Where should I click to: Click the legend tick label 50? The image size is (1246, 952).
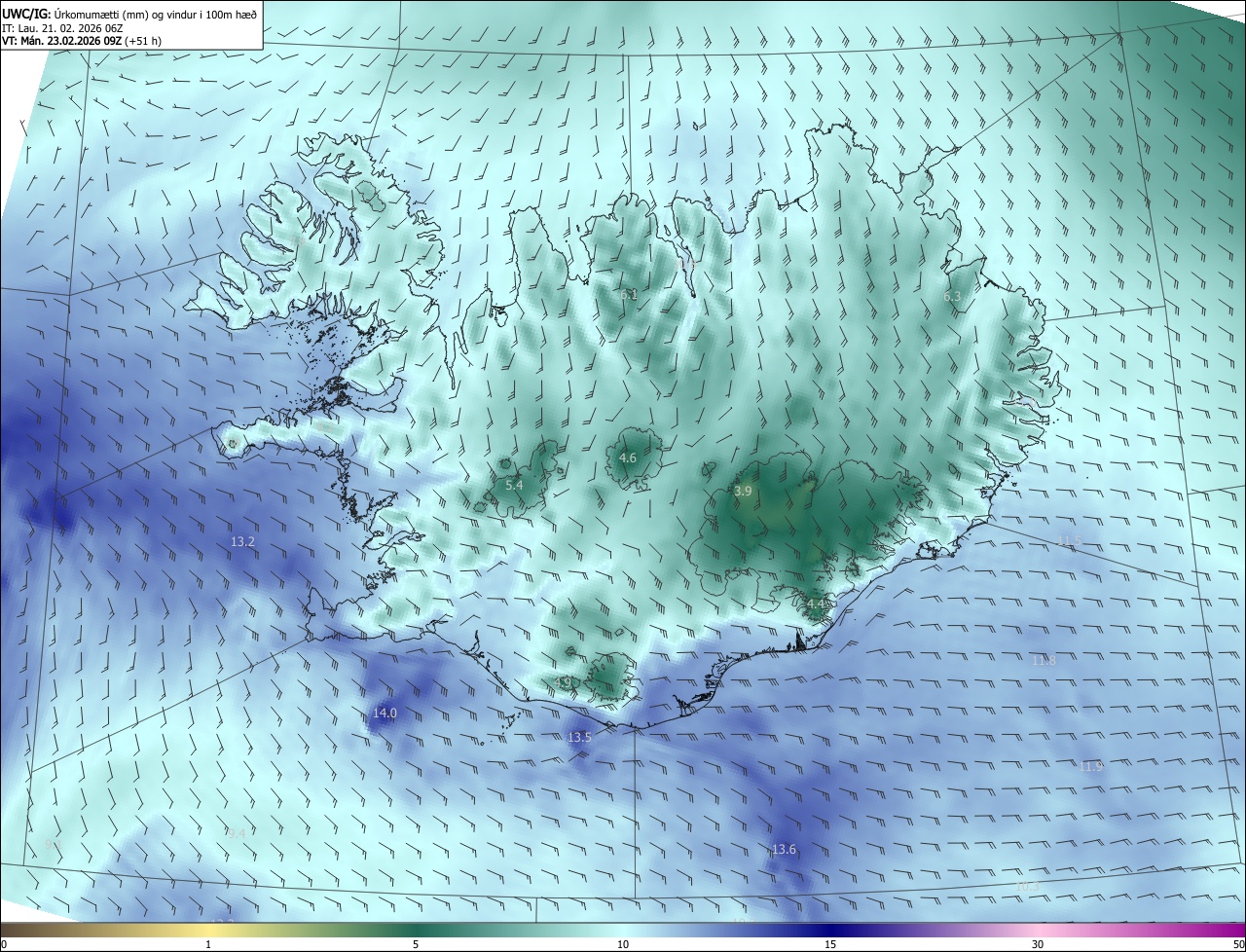point(1238,944)
